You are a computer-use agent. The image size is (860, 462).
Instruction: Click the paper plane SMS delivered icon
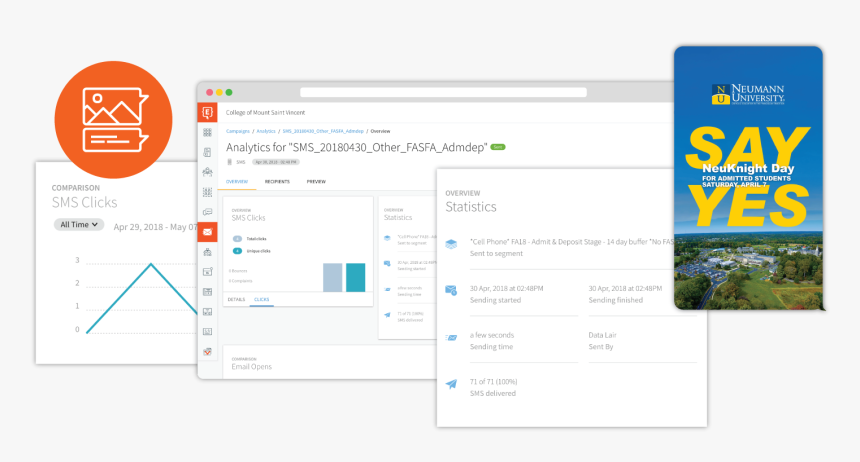[x=452, y=383]
